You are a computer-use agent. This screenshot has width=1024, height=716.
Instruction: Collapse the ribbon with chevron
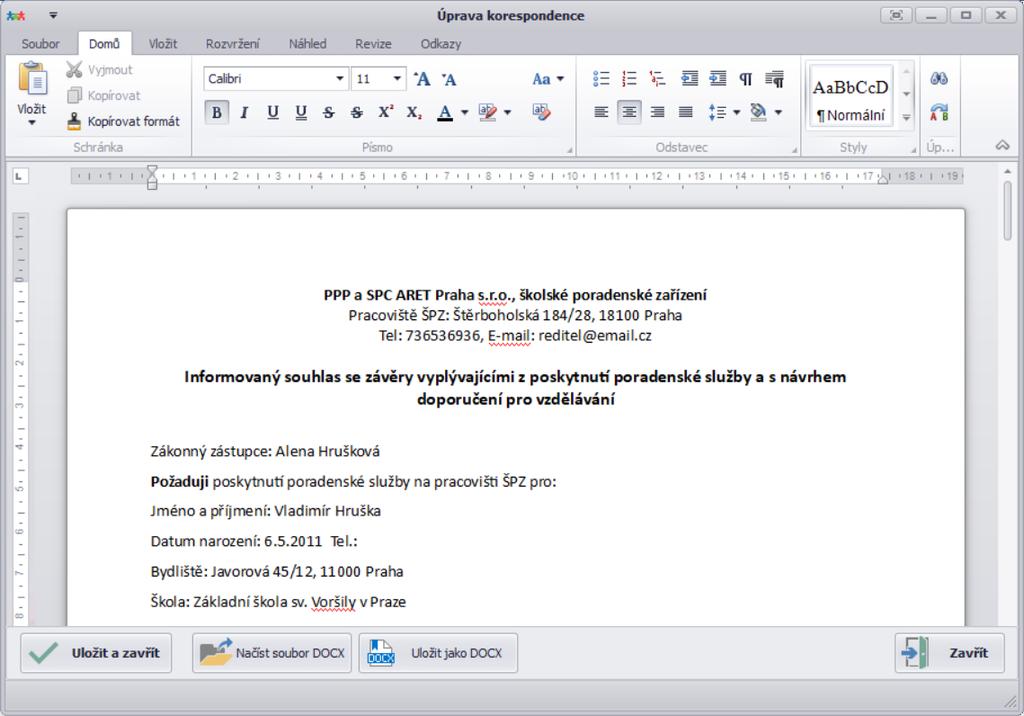pos(1002,146)
